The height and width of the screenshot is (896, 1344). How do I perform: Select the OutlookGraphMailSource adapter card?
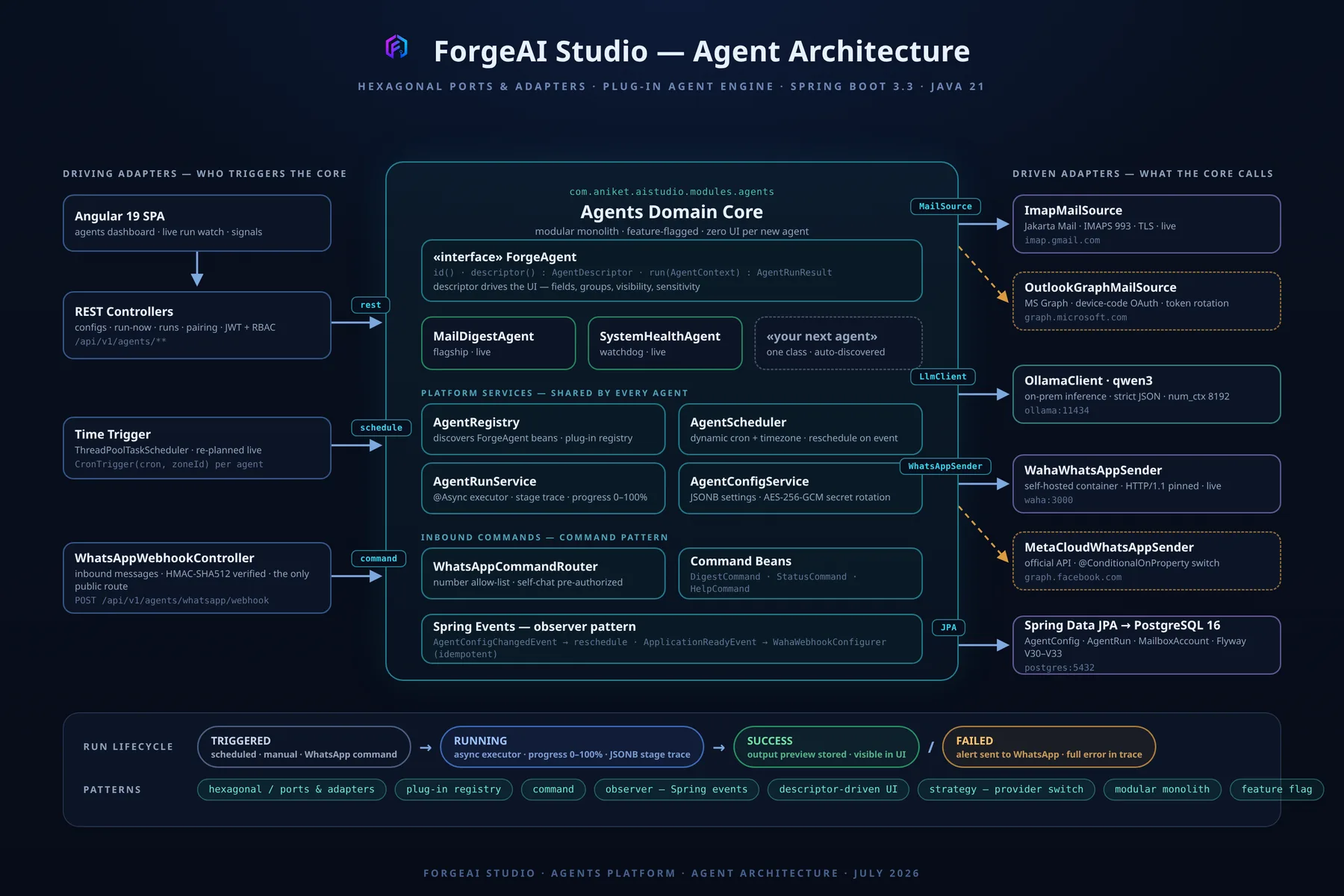[x=1147, y=301]
